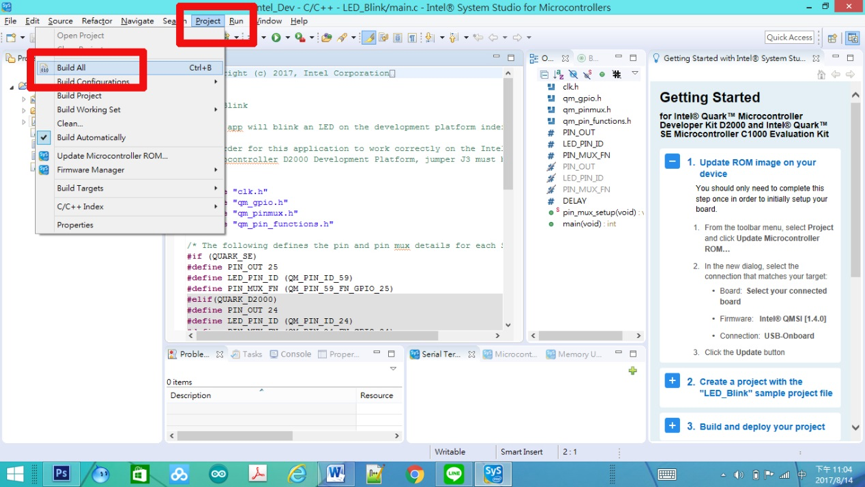Image resolution: width=865 pixels, height=487 pixels.
Task: Open the Run button dropdown arrow
Action: [287, 38]
